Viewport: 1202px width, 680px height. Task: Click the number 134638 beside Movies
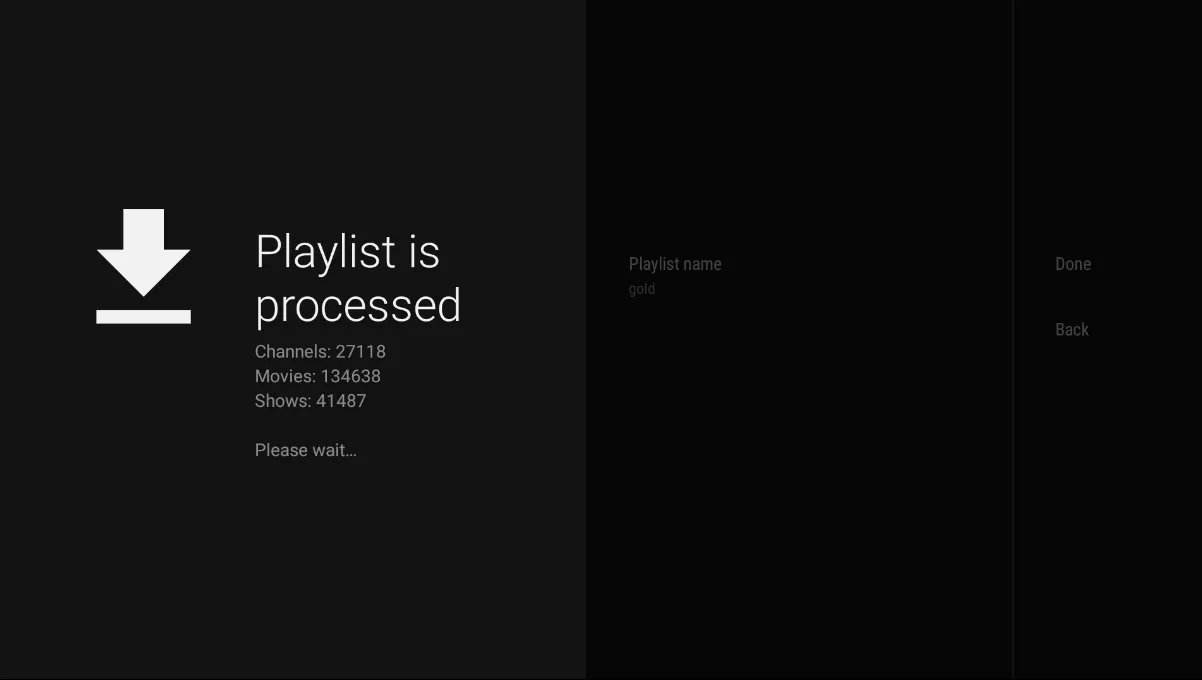click(x=350, y=376)
